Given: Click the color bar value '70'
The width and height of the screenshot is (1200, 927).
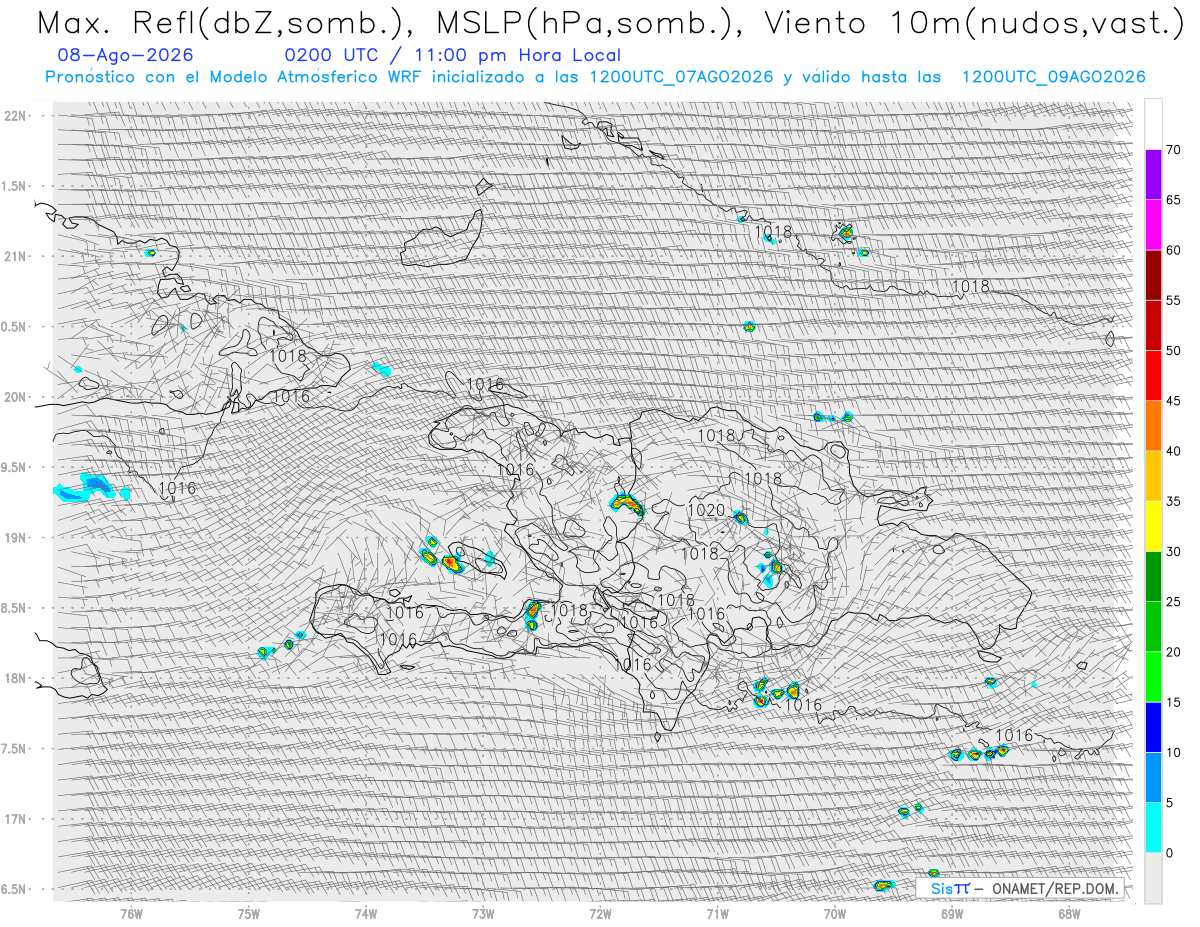Looking at the screenshot, I should click(1173, 150).
